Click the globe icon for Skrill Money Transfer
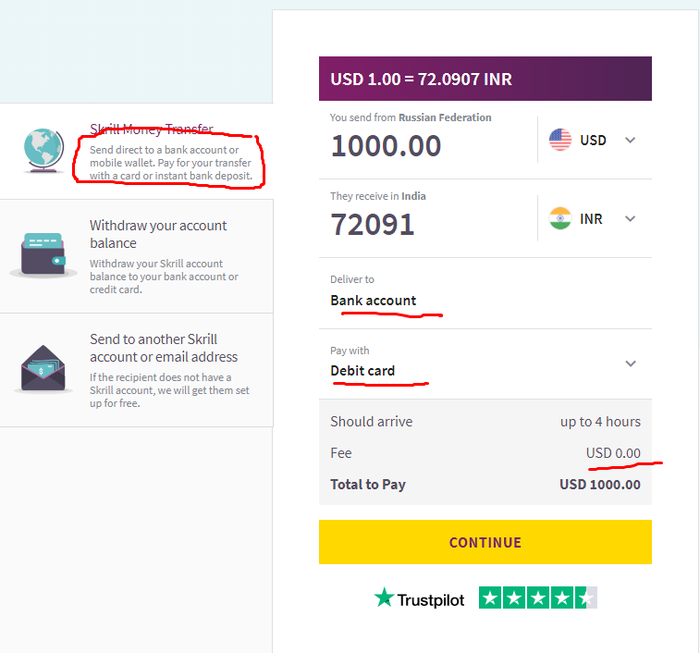 [x=43, y=152]
